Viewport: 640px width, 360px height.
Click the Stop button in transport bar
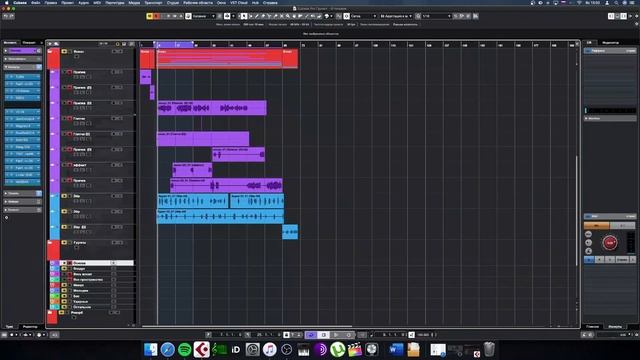(324, 335)
